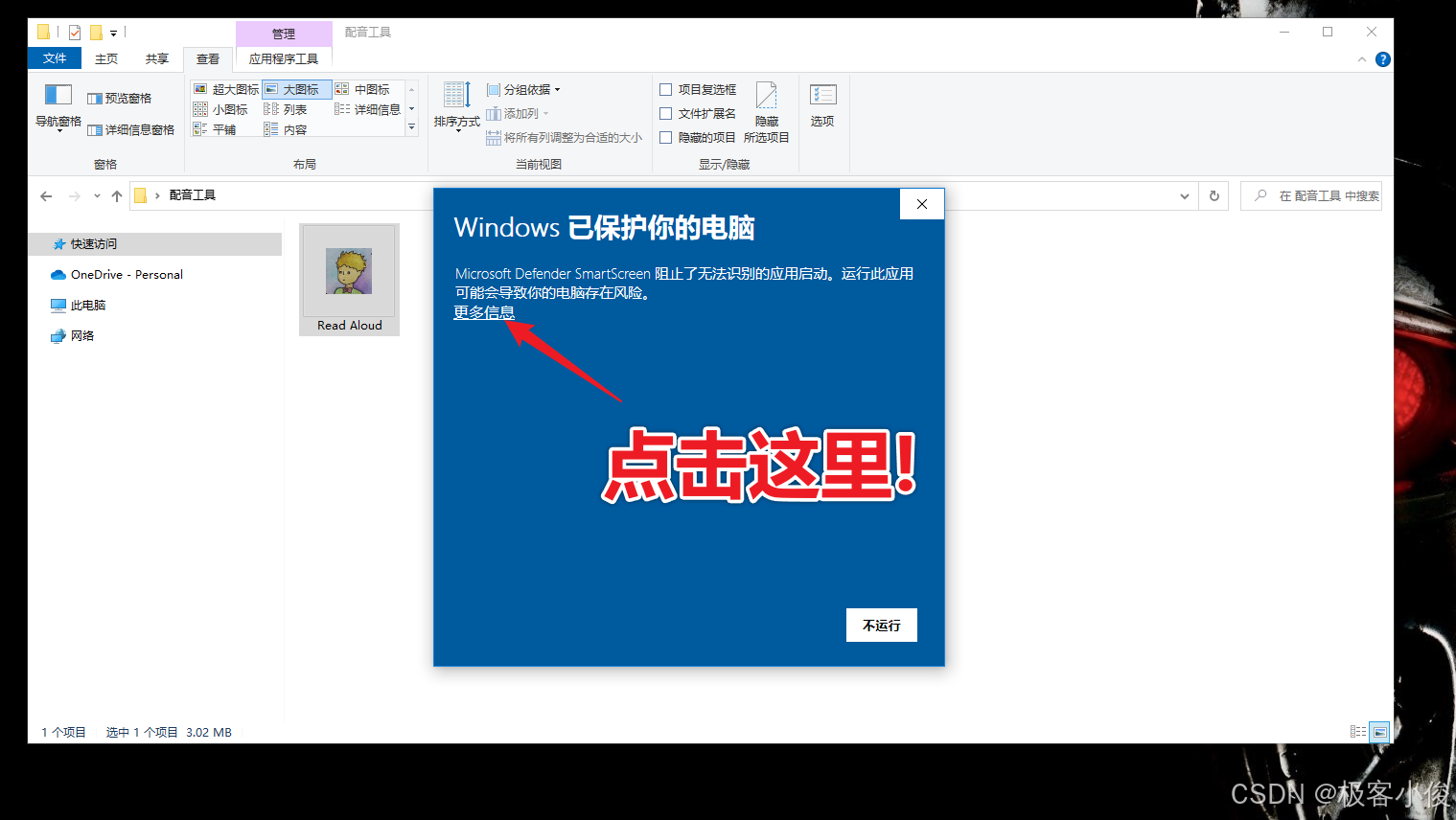The width and height of the screenshot is (1456, 820).
Task: Click the folder icon in title bar
Action: point(43,32)
